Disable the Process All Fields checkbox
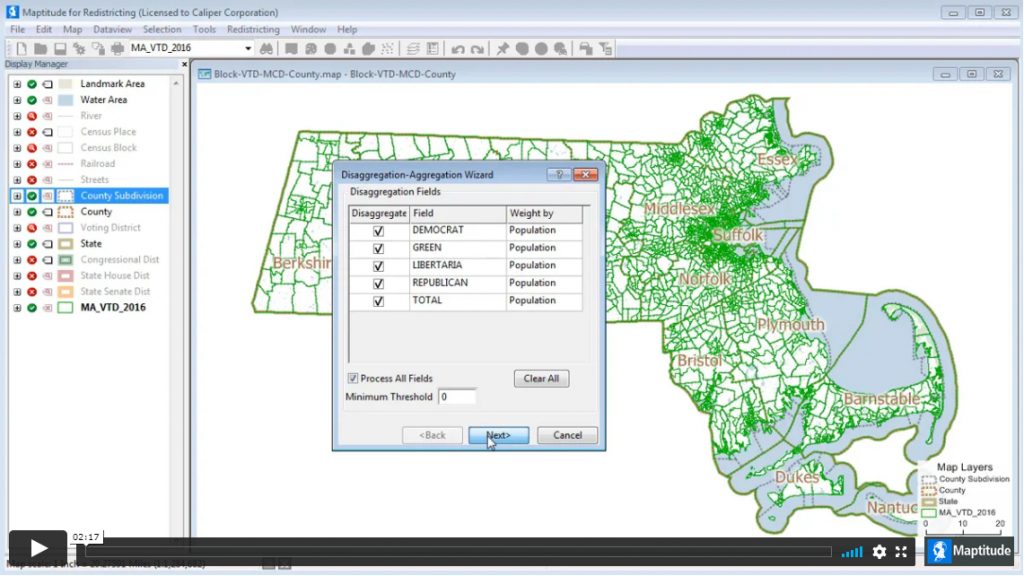Screen dimensions: 1024x576 point(354,378)
